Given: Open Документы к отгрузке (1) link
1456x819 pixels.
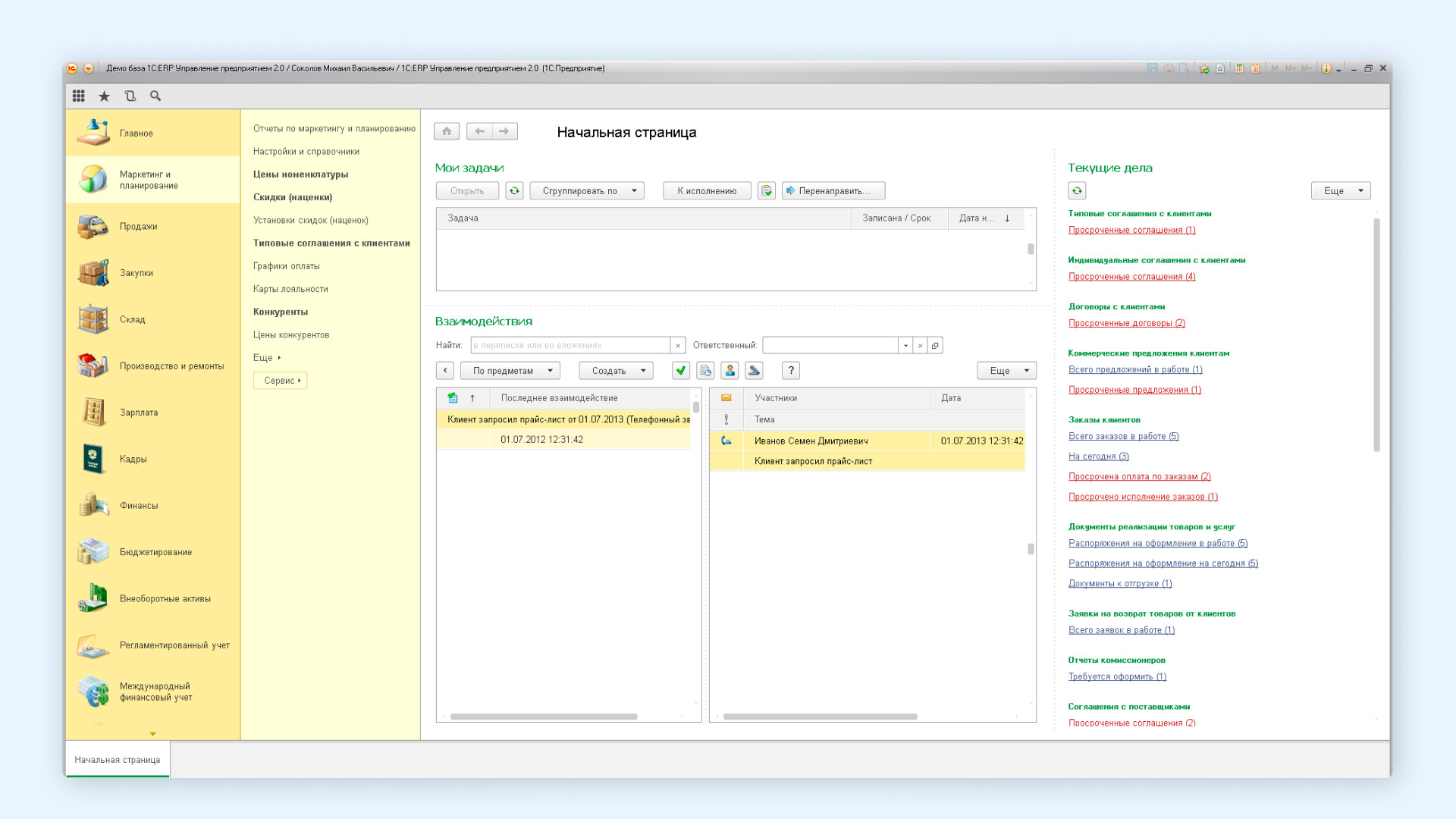Looking at the screenshot, I should pyautogui.click(x=1119, y=583).
